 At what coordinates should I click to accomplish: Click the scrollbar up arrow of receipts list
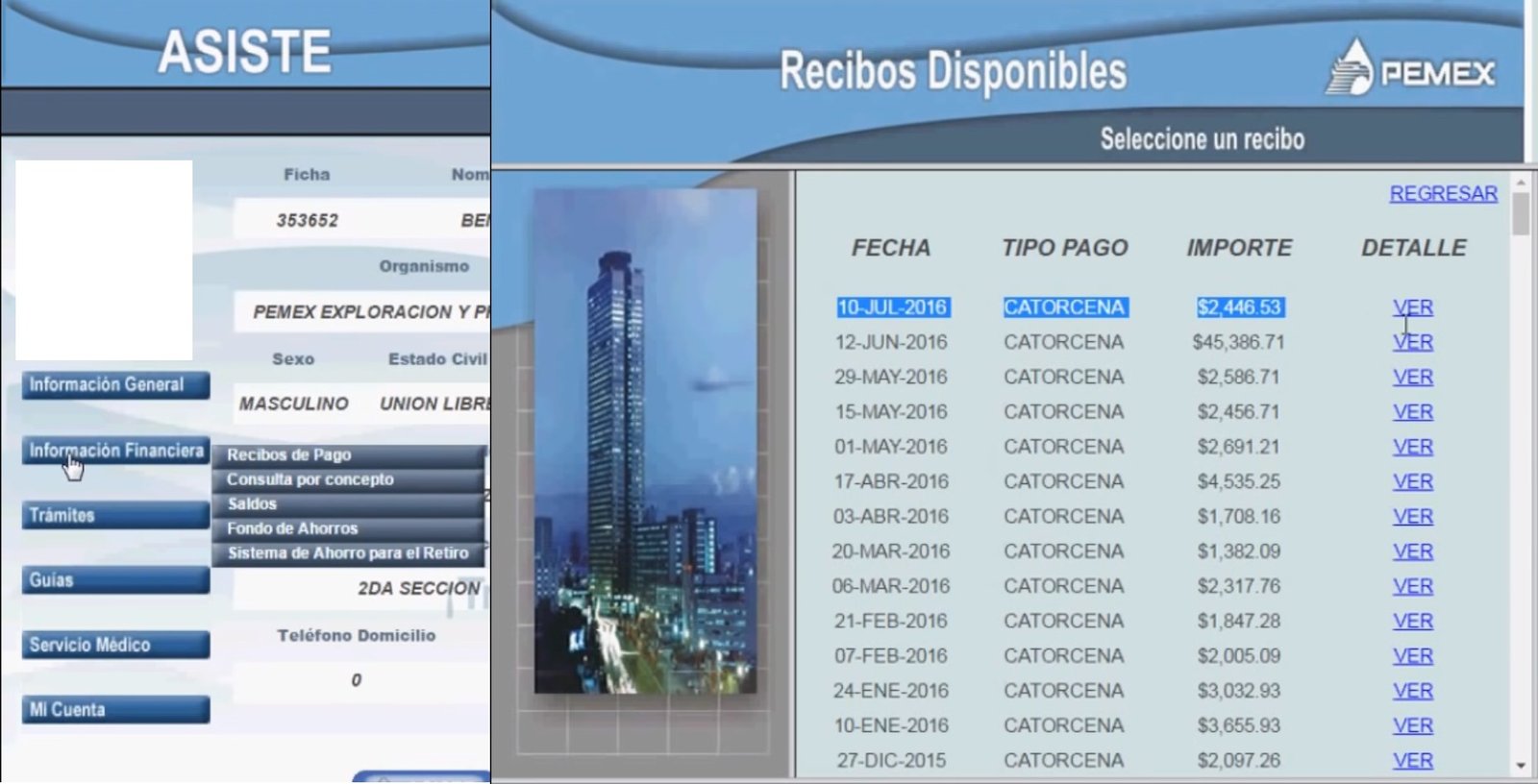[x=1521, y=182]
